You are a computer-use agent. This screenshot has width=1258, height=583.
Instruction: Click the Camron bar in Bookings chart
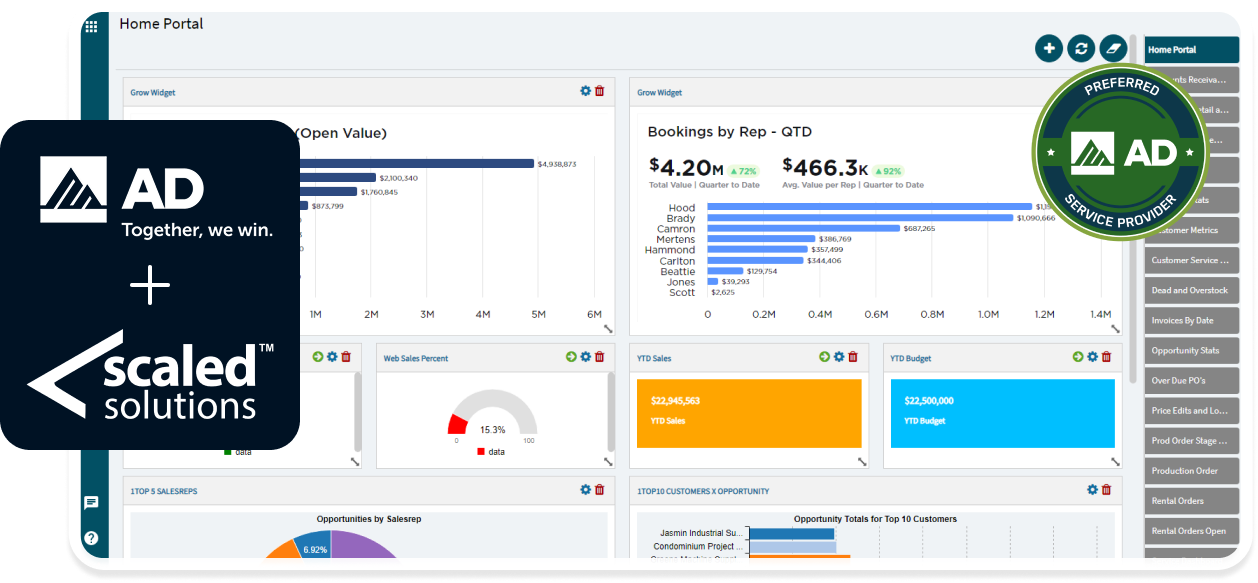coord(804,228)
